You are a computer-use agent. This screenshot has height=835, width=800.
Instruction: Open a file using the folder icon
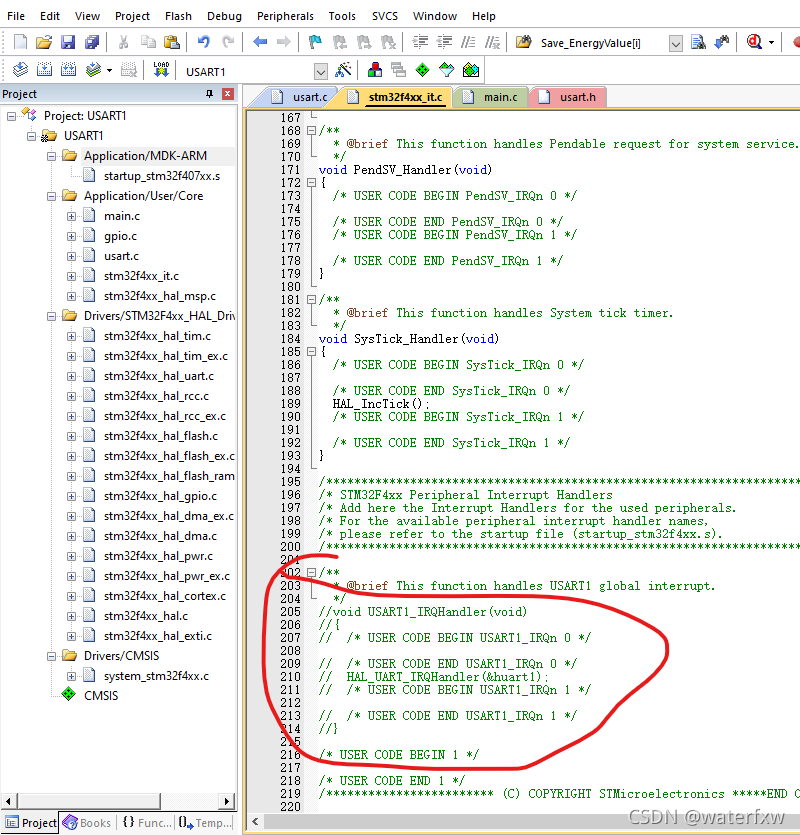[44, 42]
